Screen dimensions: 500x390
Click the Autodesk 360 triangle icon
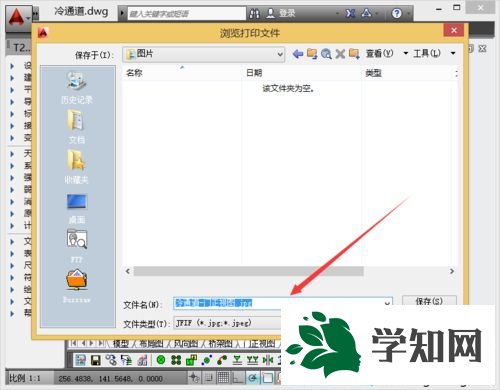(x=366, y=13)
